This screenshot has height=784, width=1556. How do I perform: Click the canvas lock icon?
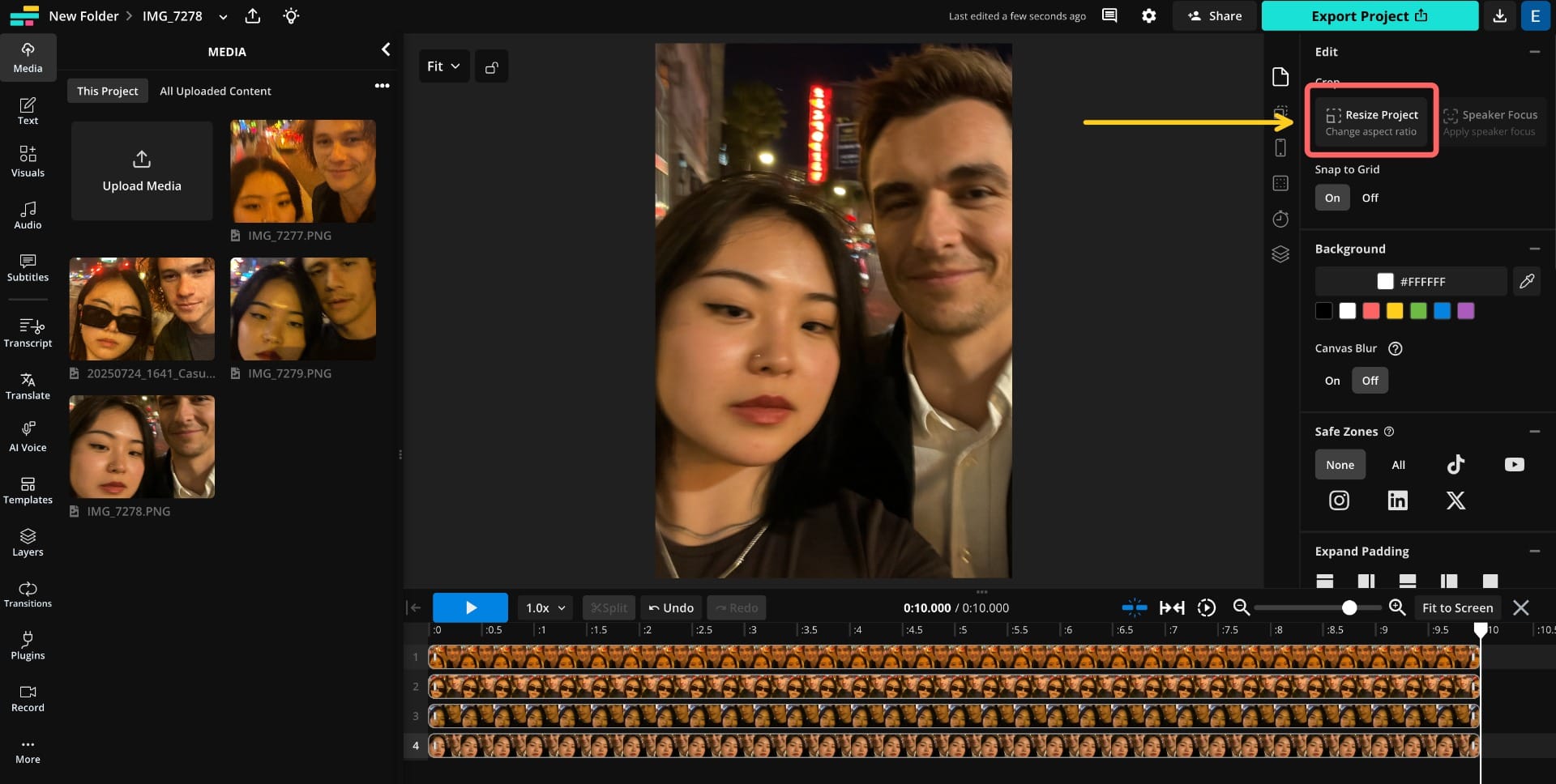coord(491,66)
